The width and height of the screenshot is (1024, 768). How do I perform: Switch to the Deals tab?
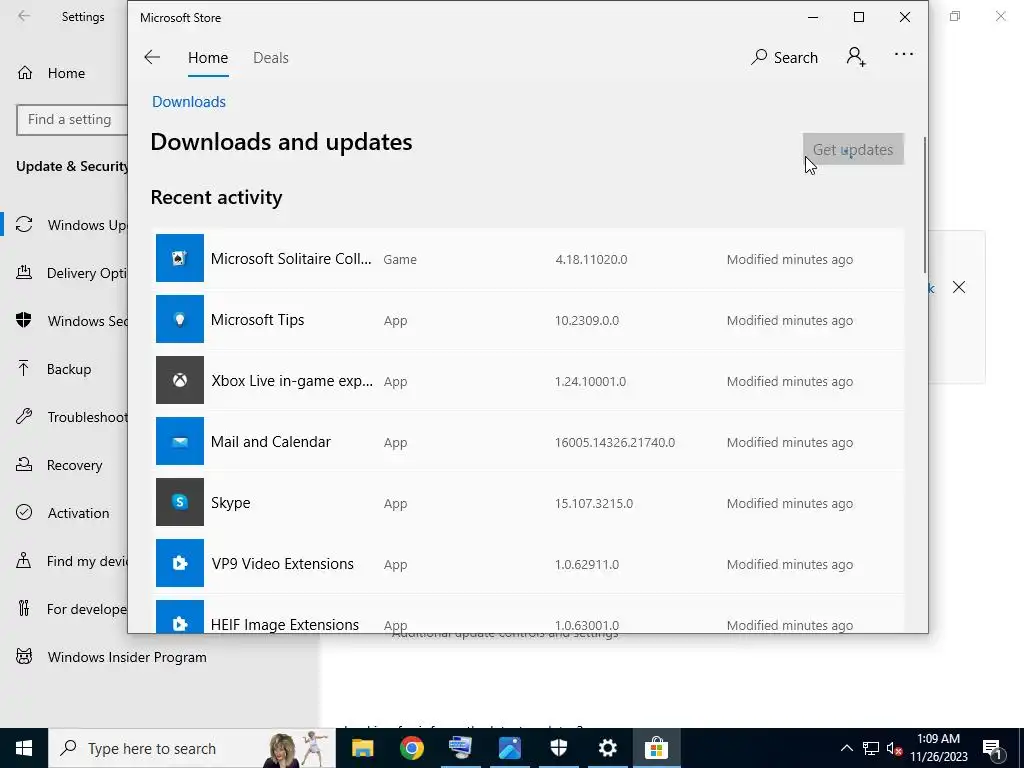tap(270, 57)
